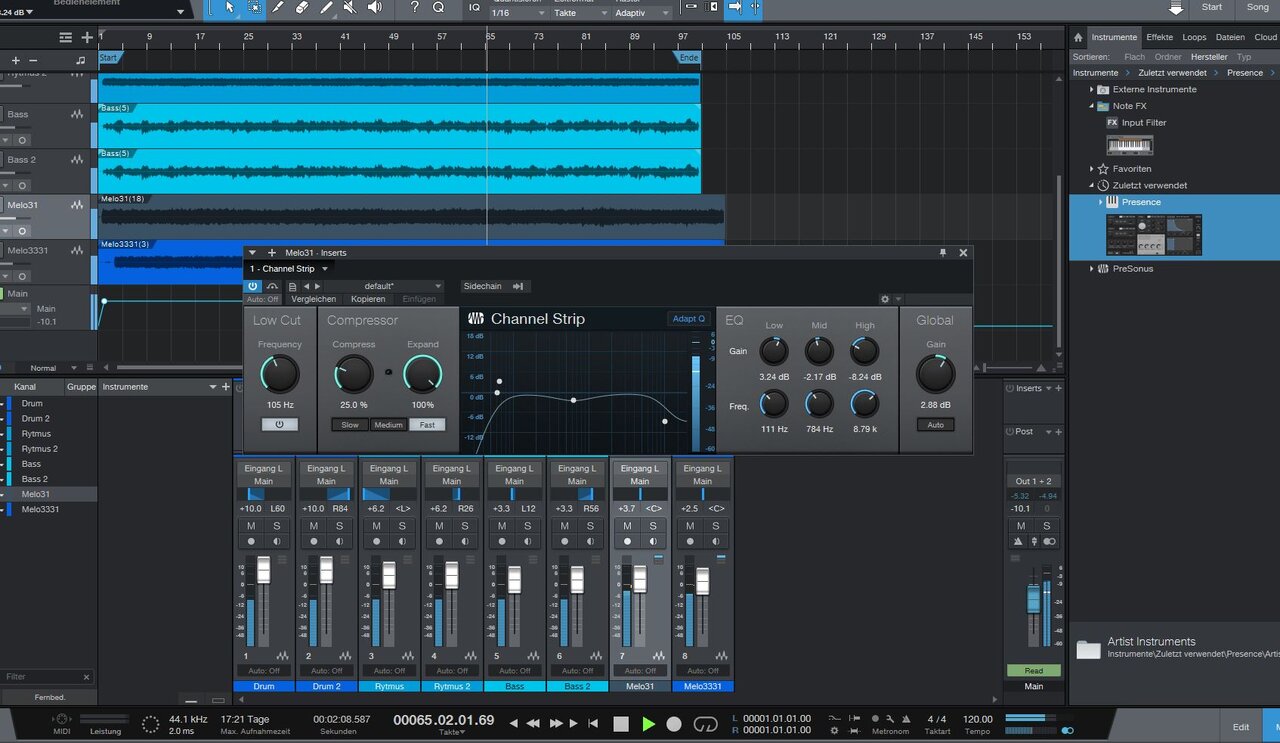
Task: Toggle Channel Strip power bypass button
Action: pyautogui.click(x=253, y=286)
